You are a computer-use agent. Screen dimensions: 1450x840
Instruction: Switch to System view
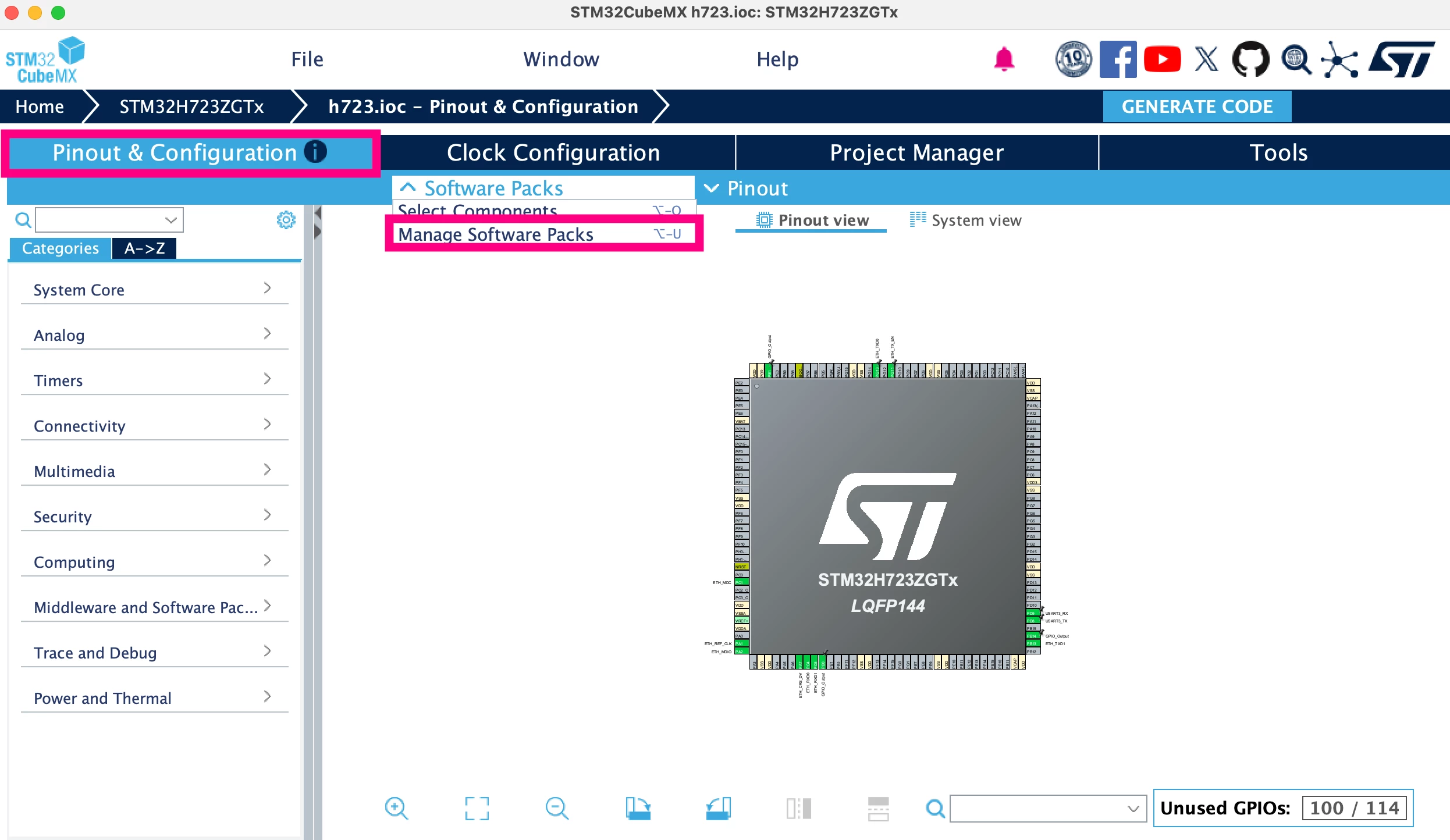(x=965, y=220)
